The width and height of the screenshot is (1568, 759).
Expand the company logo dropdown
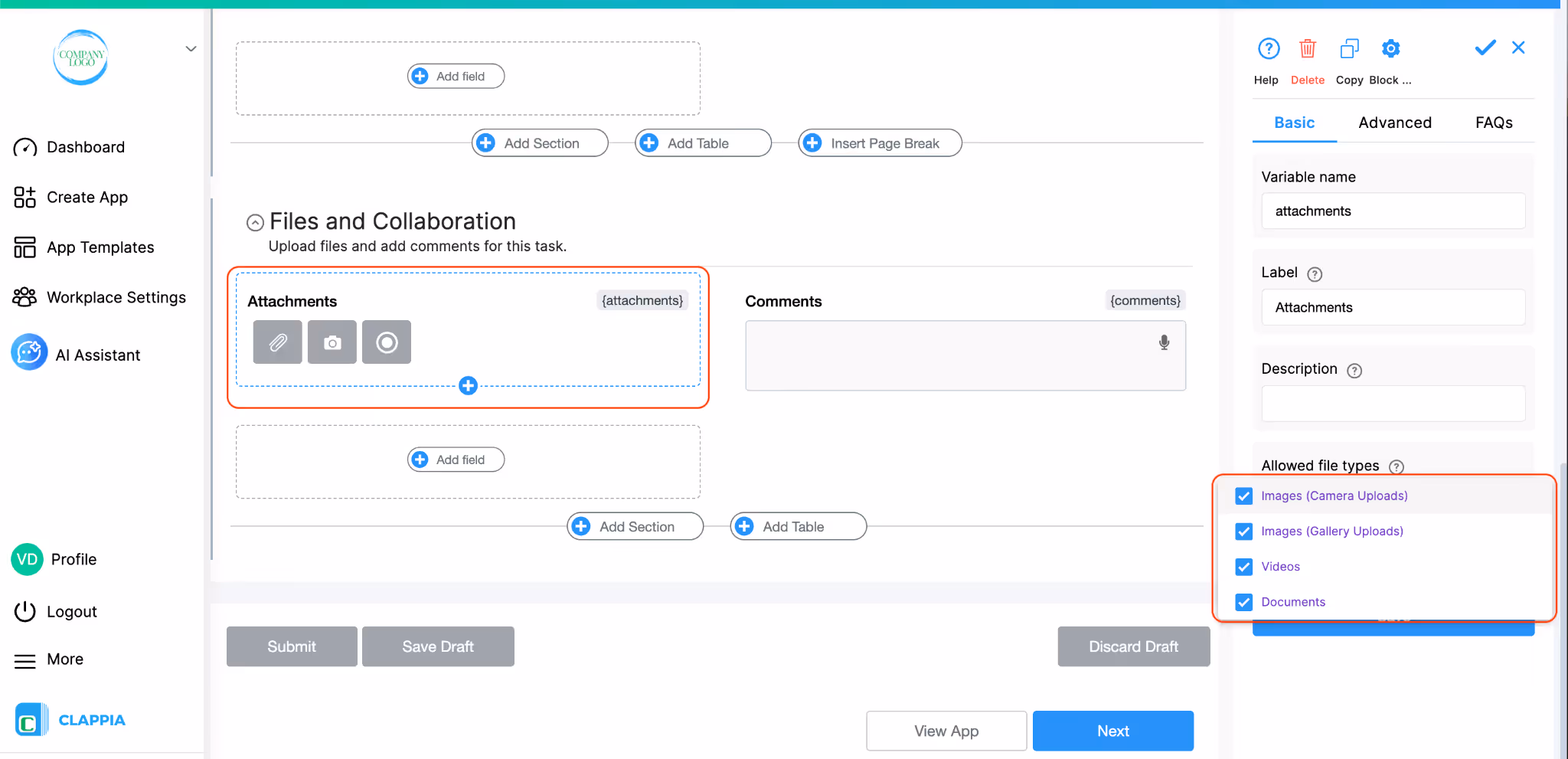[x=191, y=48]
